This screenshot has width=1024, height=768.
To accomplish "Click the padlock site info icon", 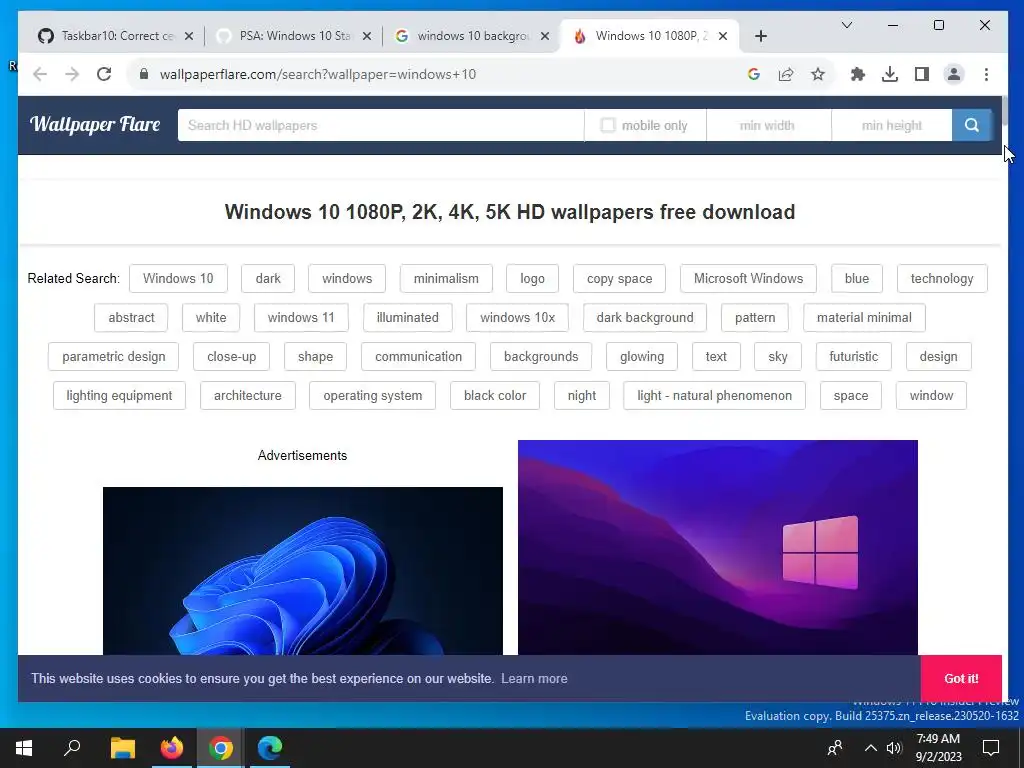I will click(144, 74).
